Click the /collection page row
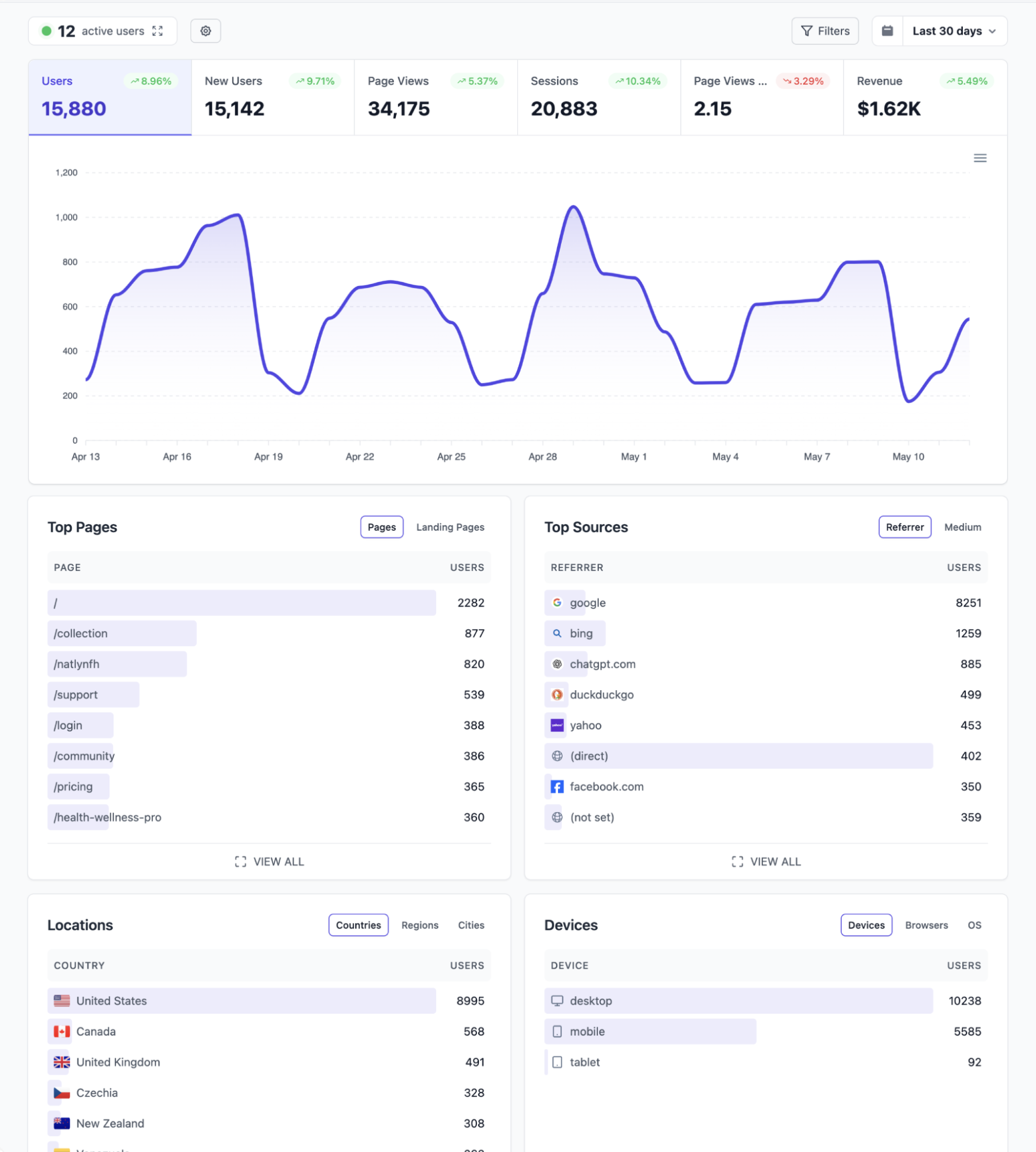The height and width of the screenshot is (1152, 1036). coord(122,633)
